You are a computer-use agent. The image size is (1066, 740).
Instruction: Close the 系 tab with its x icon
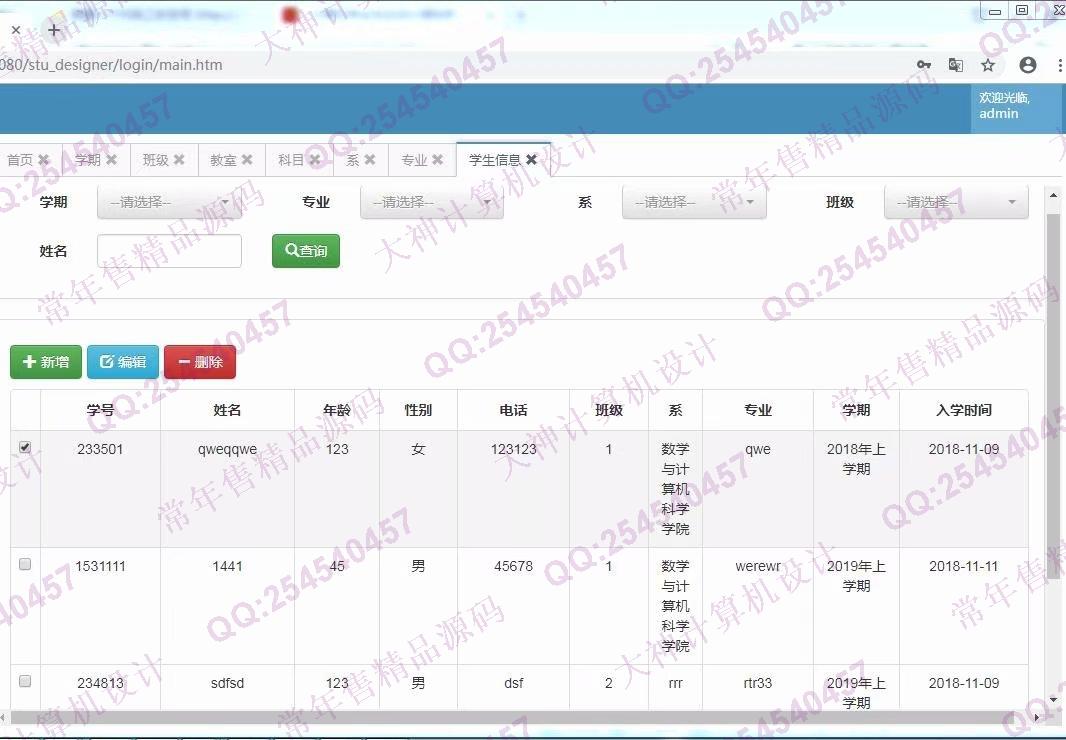coord(370,159)
